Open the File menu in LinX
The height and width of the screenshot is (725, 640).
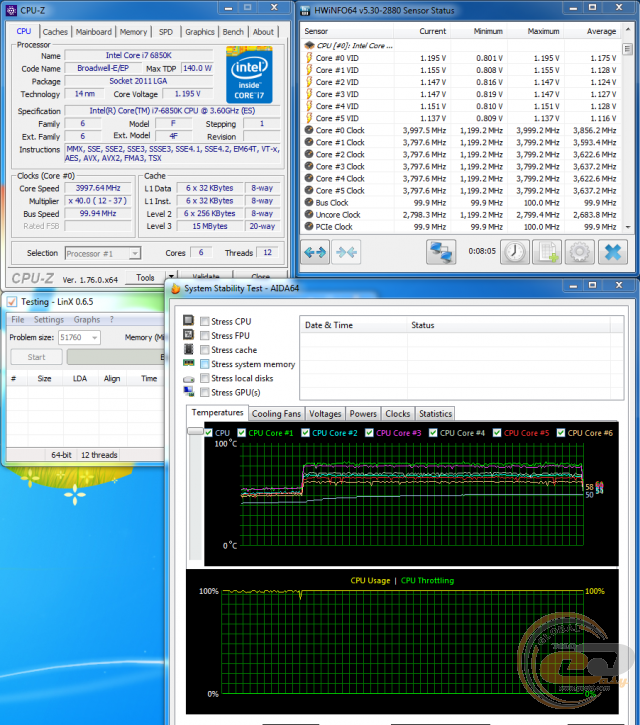(x=18, y=319)
